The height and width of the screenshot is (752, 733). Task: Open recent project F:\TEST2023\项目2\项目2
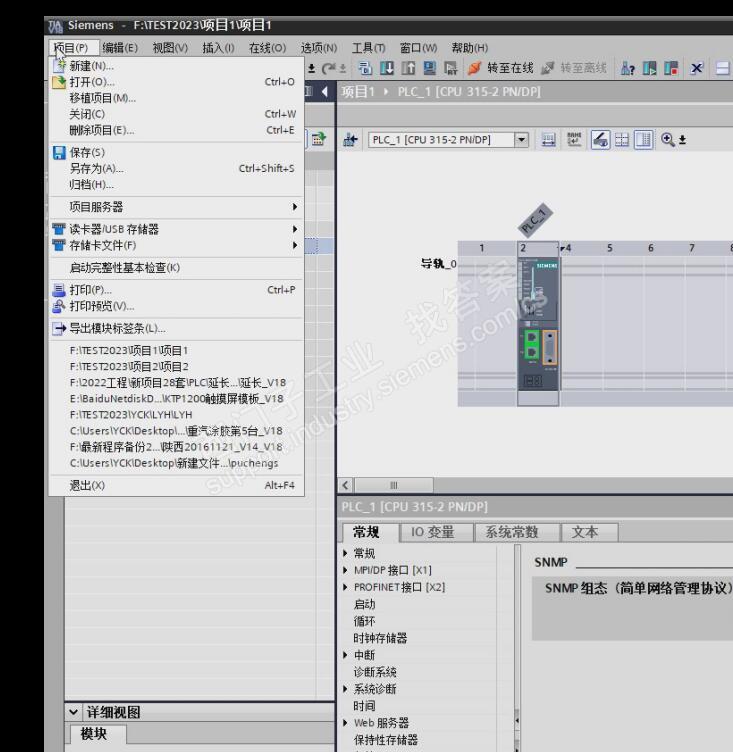coord(177,367)
